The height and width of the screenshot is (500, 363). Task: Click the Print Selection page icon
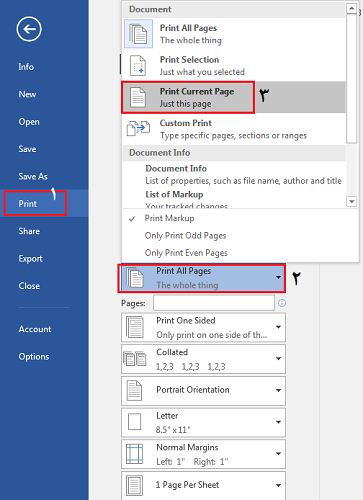pos(138,66)
